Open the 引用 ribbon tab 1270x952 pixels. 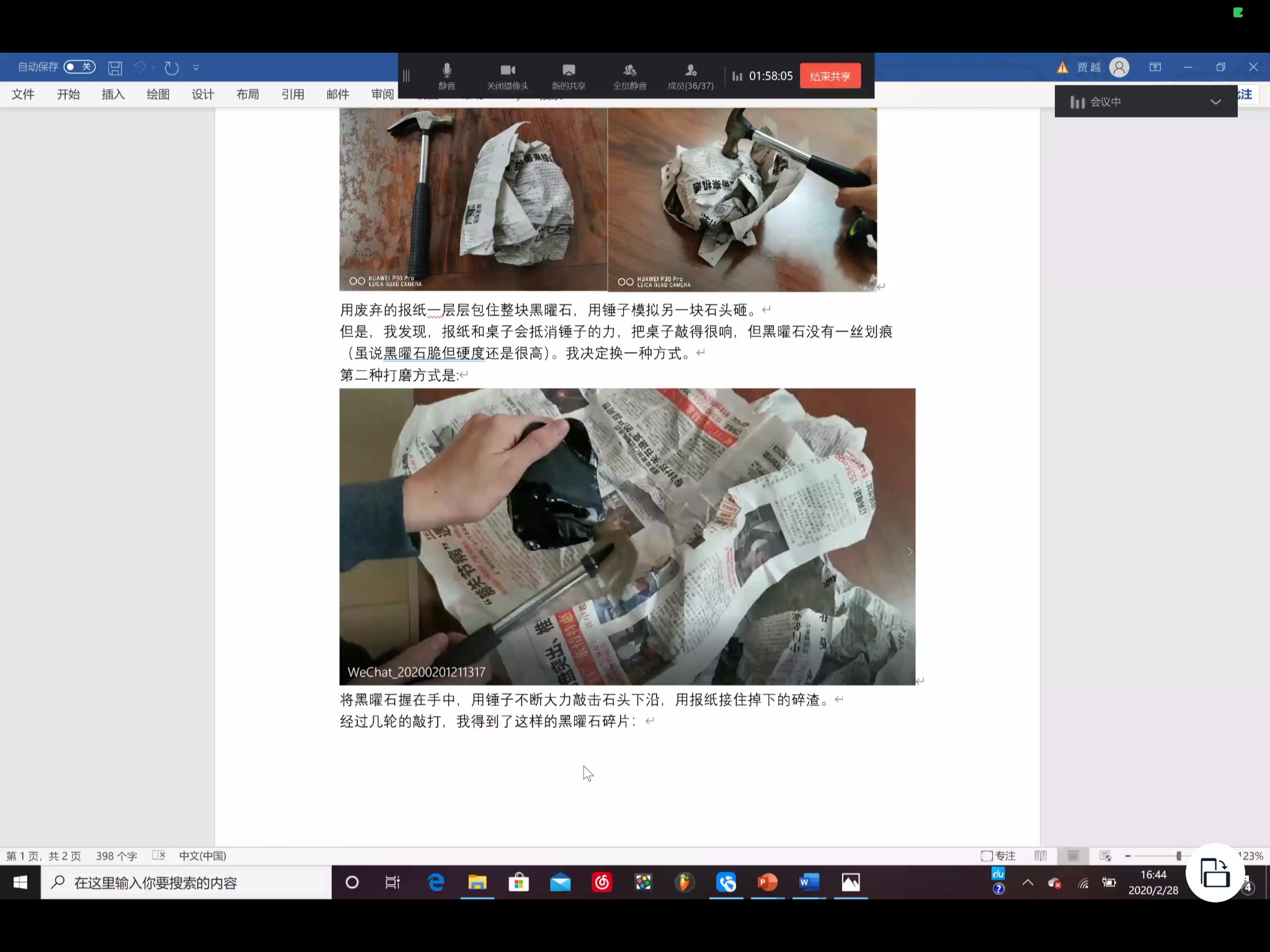click(x=293, y=94)
